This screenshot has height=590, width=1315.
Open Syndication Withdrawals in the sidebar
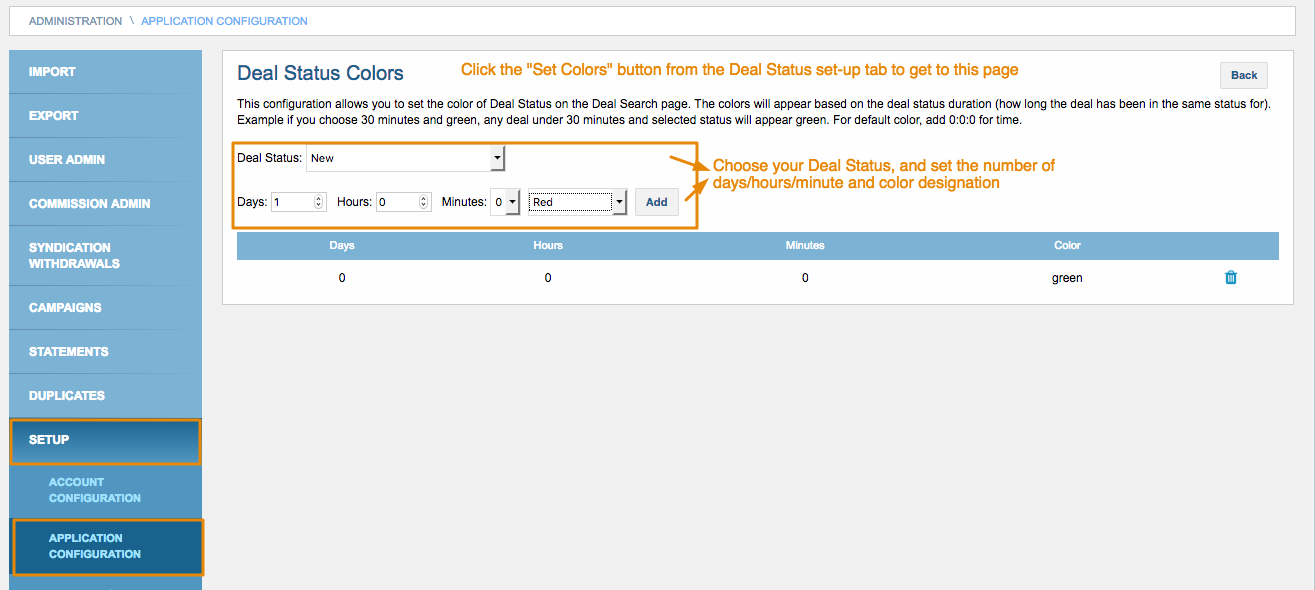click(x=105, y=256)
